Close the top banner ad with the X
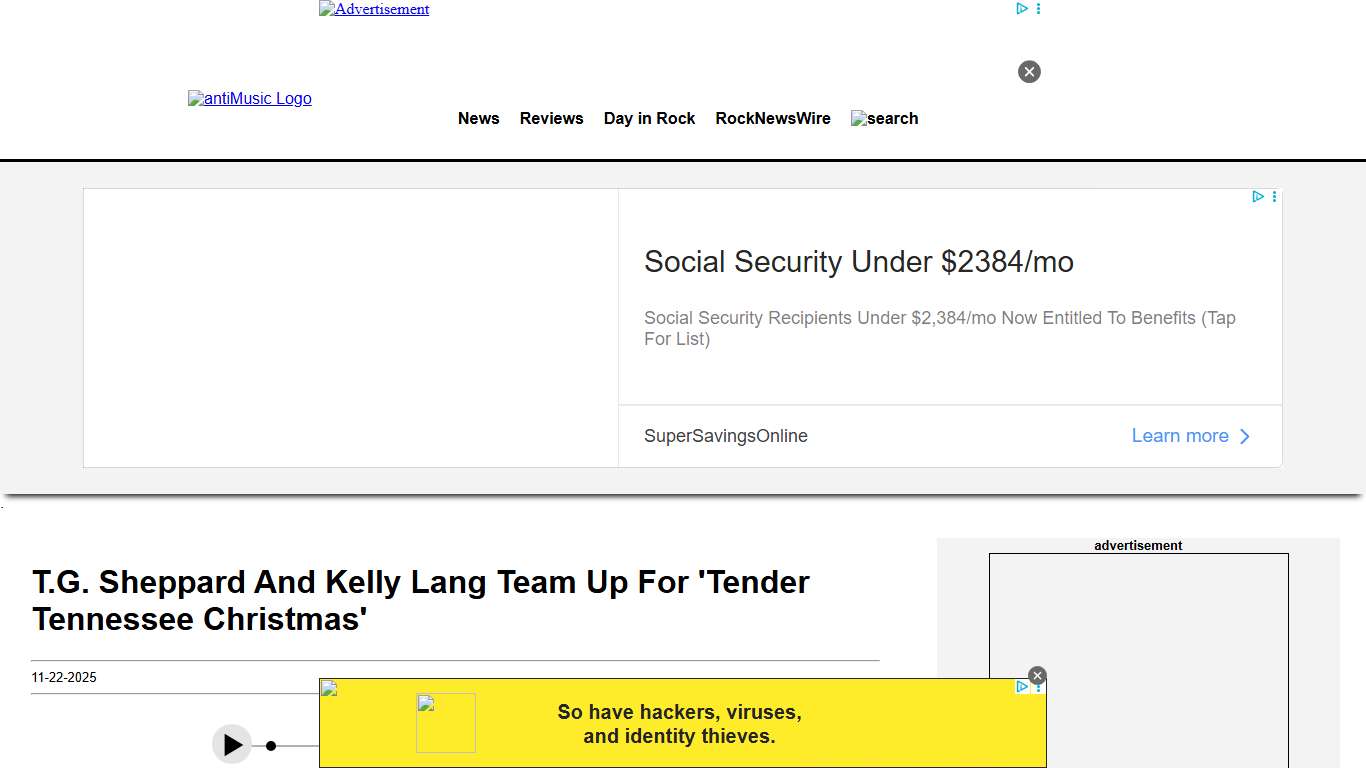The height and width of the screenshot is (768, 1366). point(1029,72)
